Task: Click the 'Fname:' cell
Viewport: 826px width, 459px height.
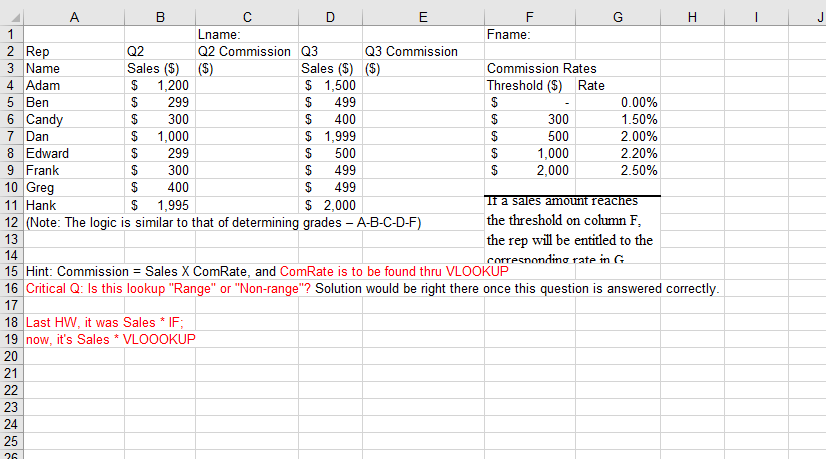Action: pyautogui.click(x=530, y=35)
